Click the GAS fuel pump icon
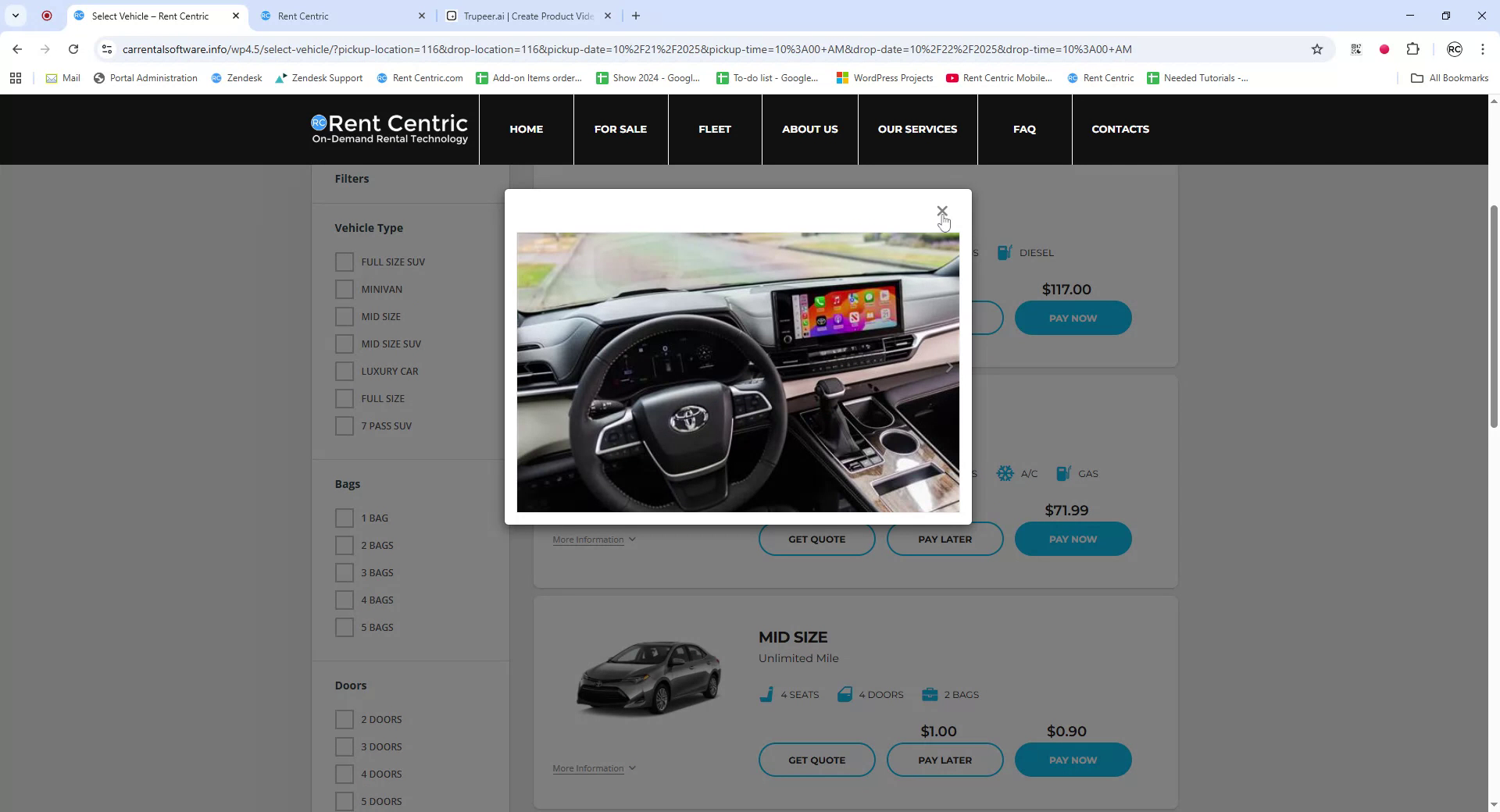The width and height of the screenshot is (1500, 812). 1062,473
